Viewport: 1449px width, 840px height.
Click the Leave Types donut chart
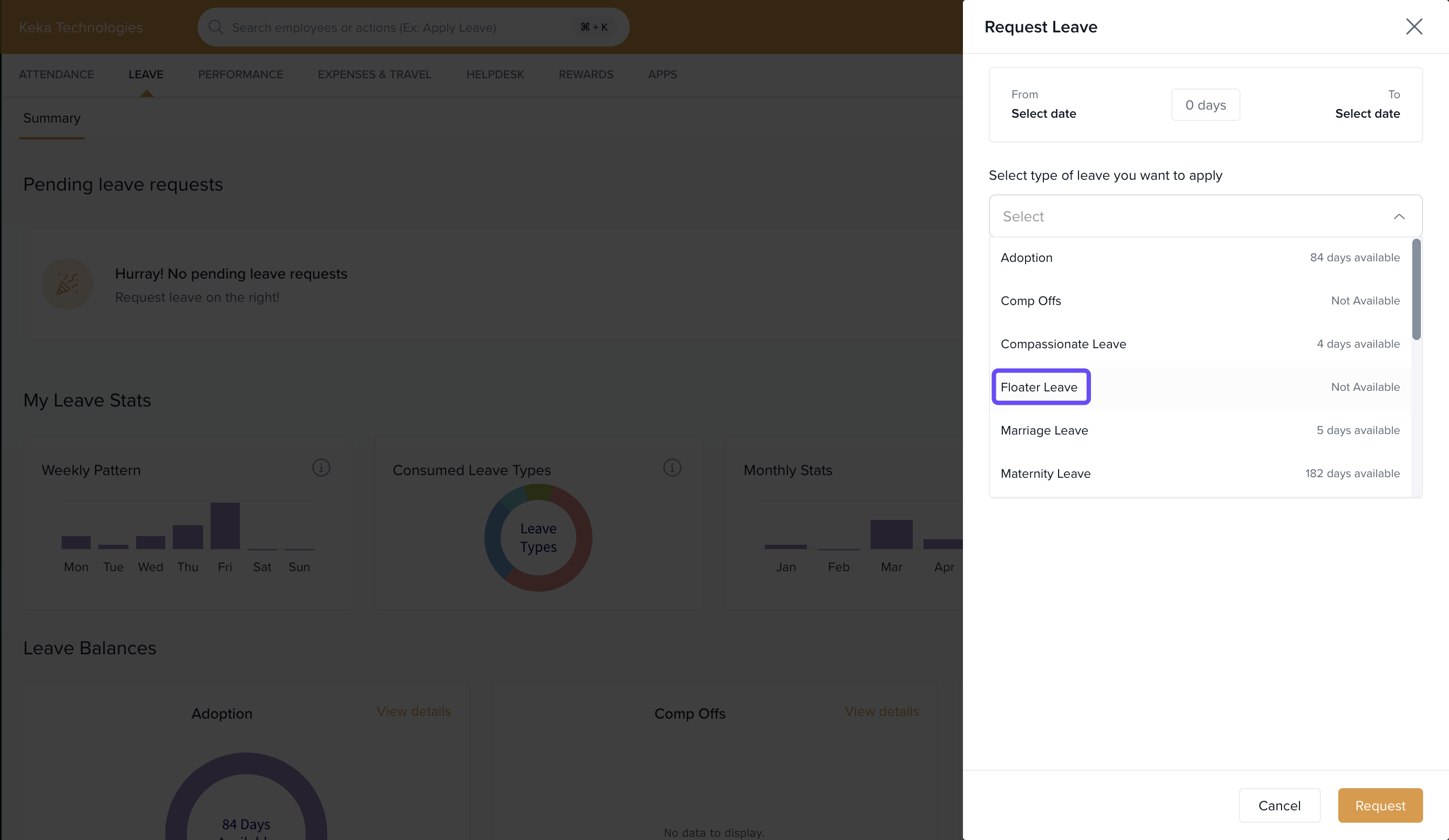coord(537,538)
